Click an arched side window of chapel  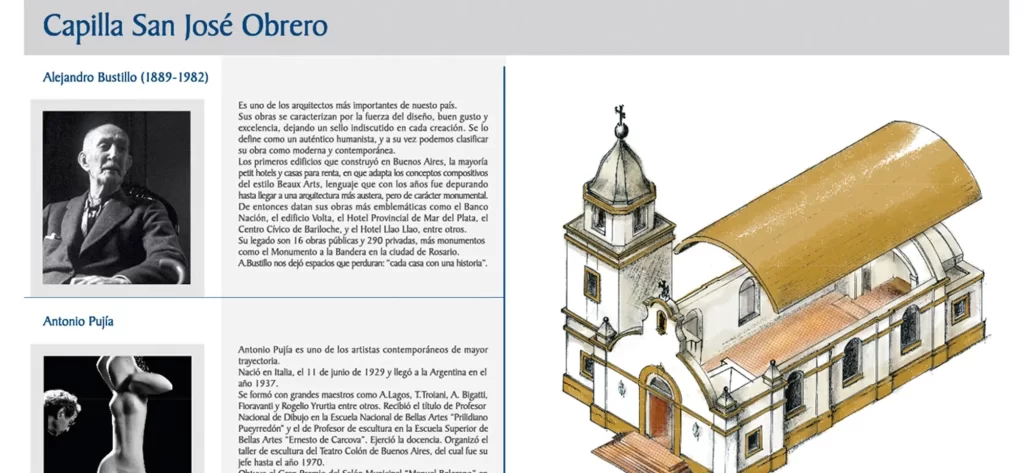851,358
